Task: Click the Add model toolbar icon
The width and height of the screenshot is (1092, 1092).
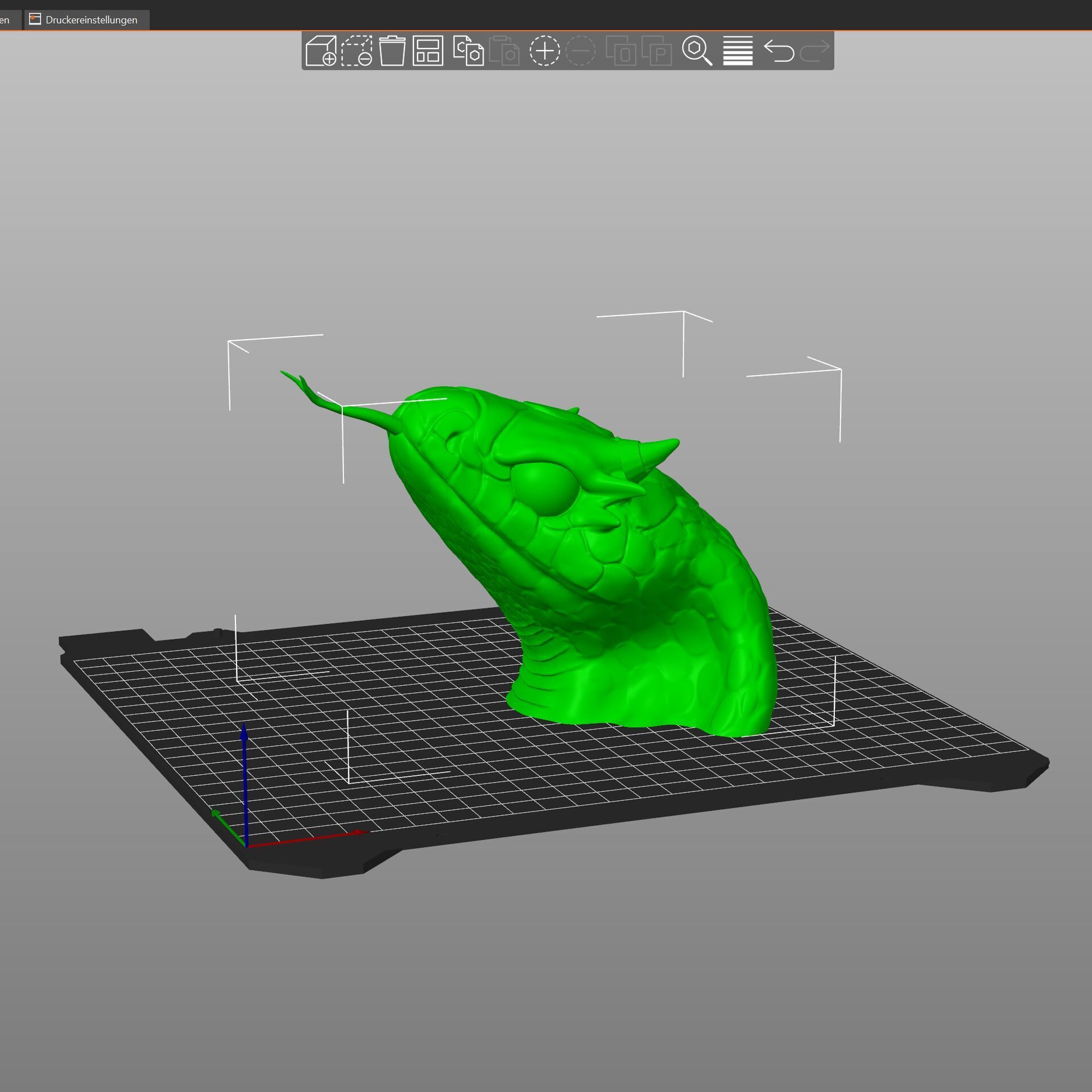Action: 320,51
